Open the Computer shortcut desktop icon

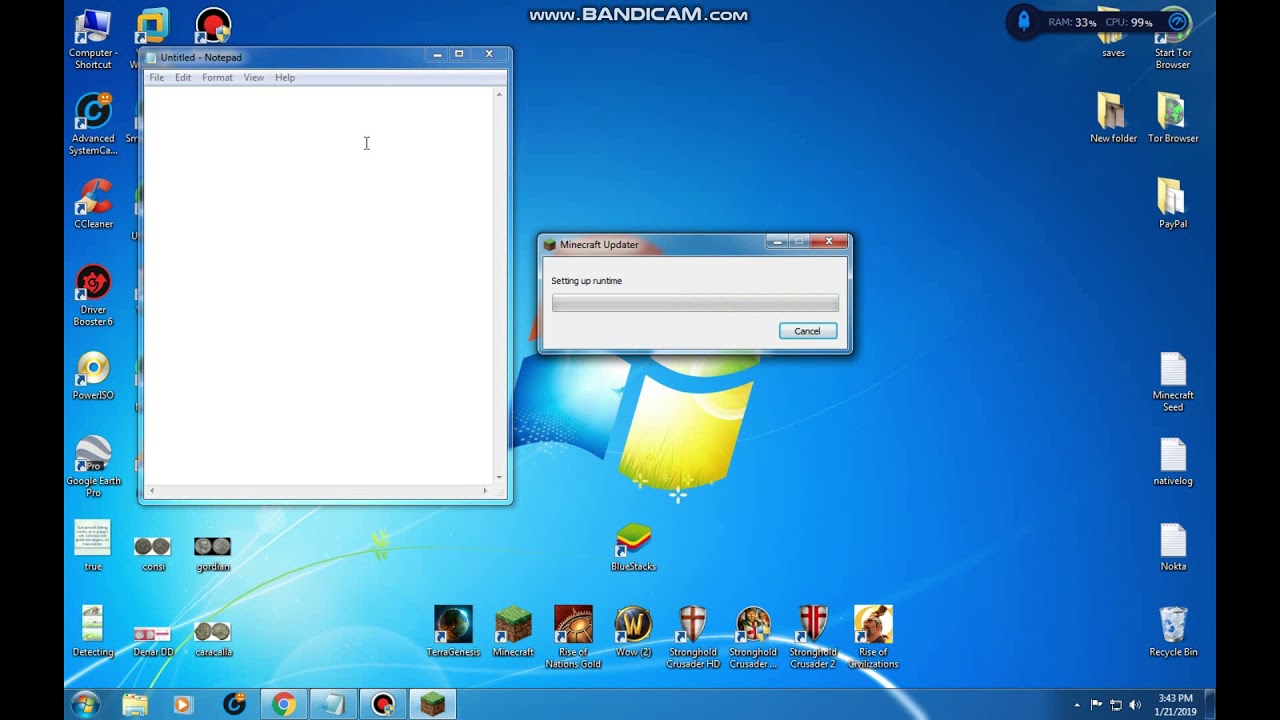pyautogui.click(x=93, y=38)
